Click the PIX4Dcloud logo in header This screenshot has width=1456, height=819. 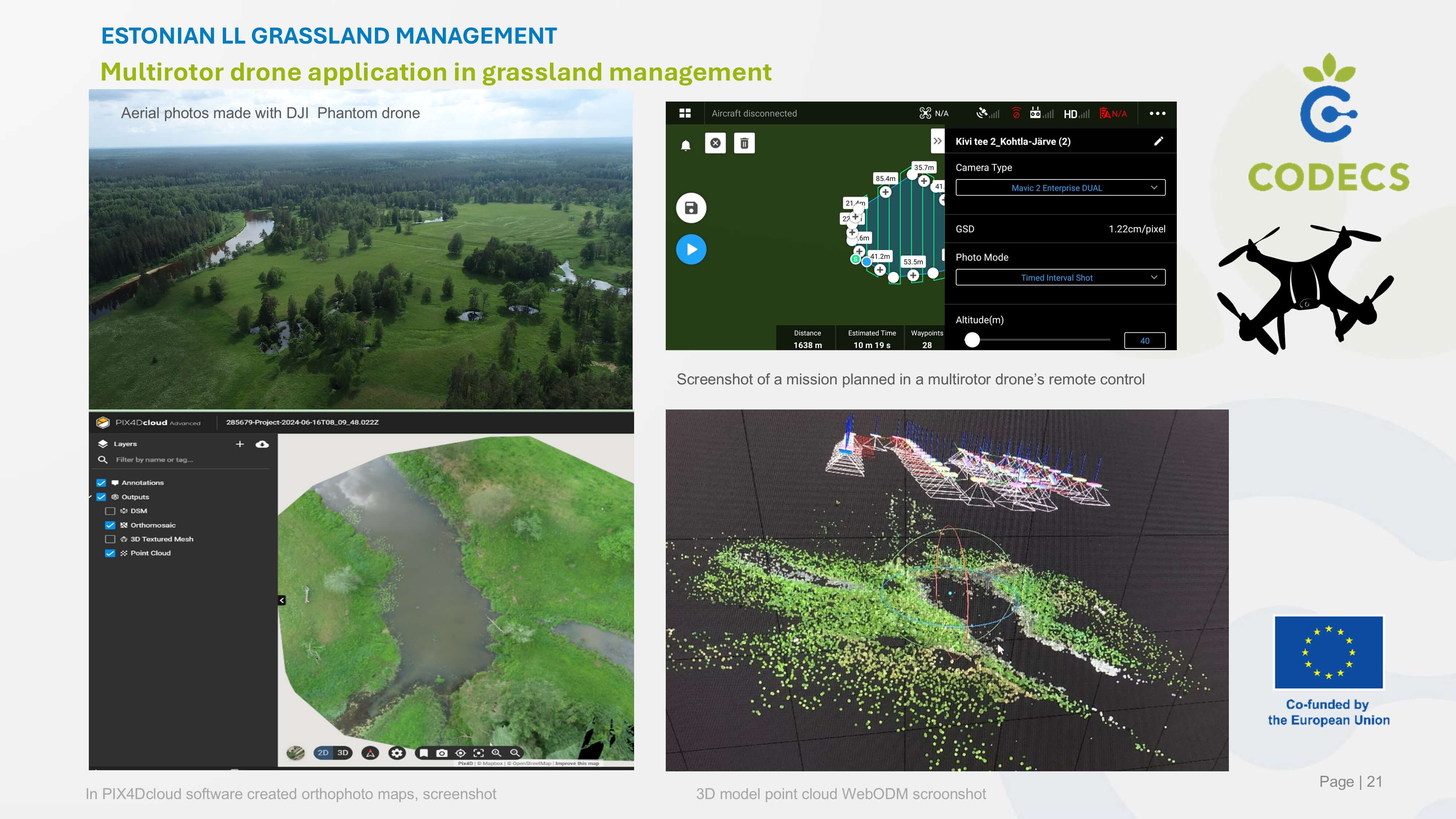(149, 422)
